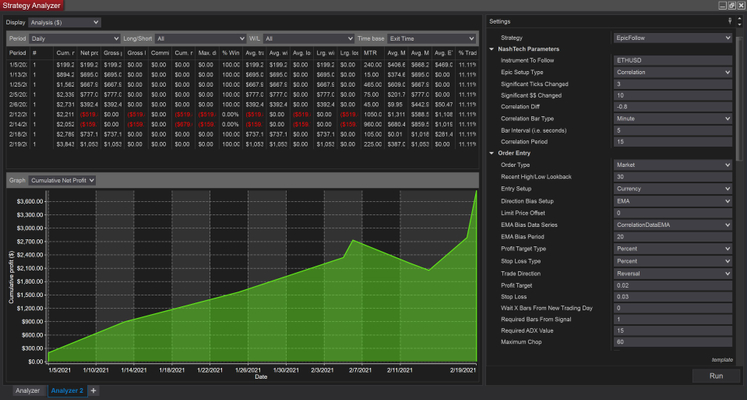Add a new analyzer tab with plus icon
747x400 pixels.
pyautogui.click(x=93, y=391)
